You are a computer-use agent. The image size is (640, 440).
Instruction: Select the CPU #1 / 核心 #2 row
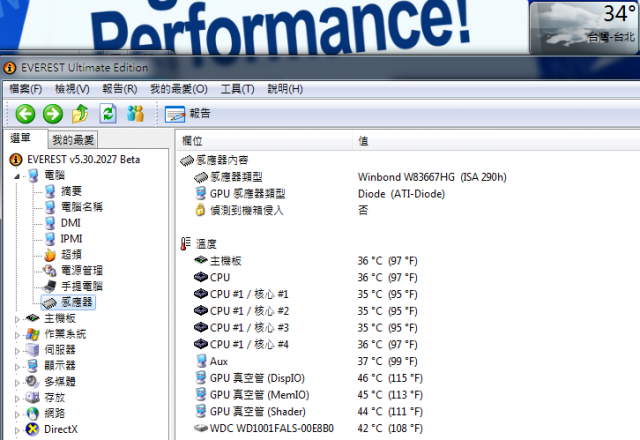click(306, 311)
